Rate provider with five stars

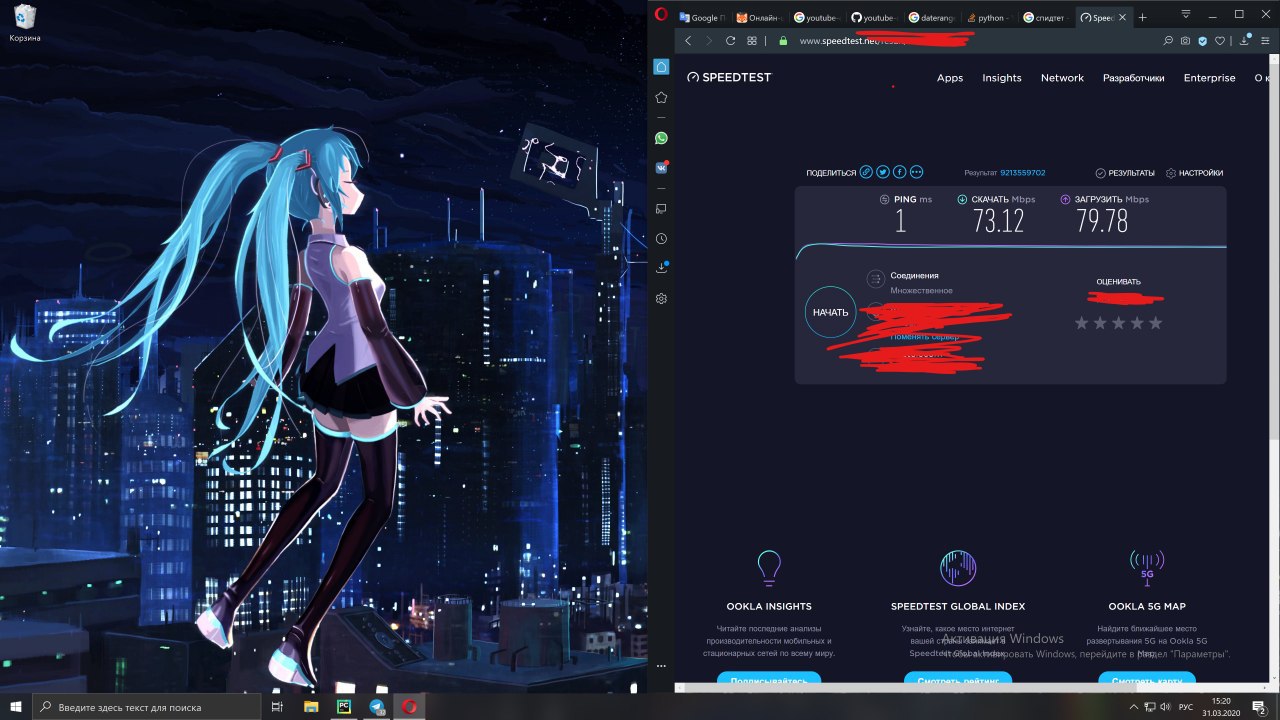tap(1156, 323)
